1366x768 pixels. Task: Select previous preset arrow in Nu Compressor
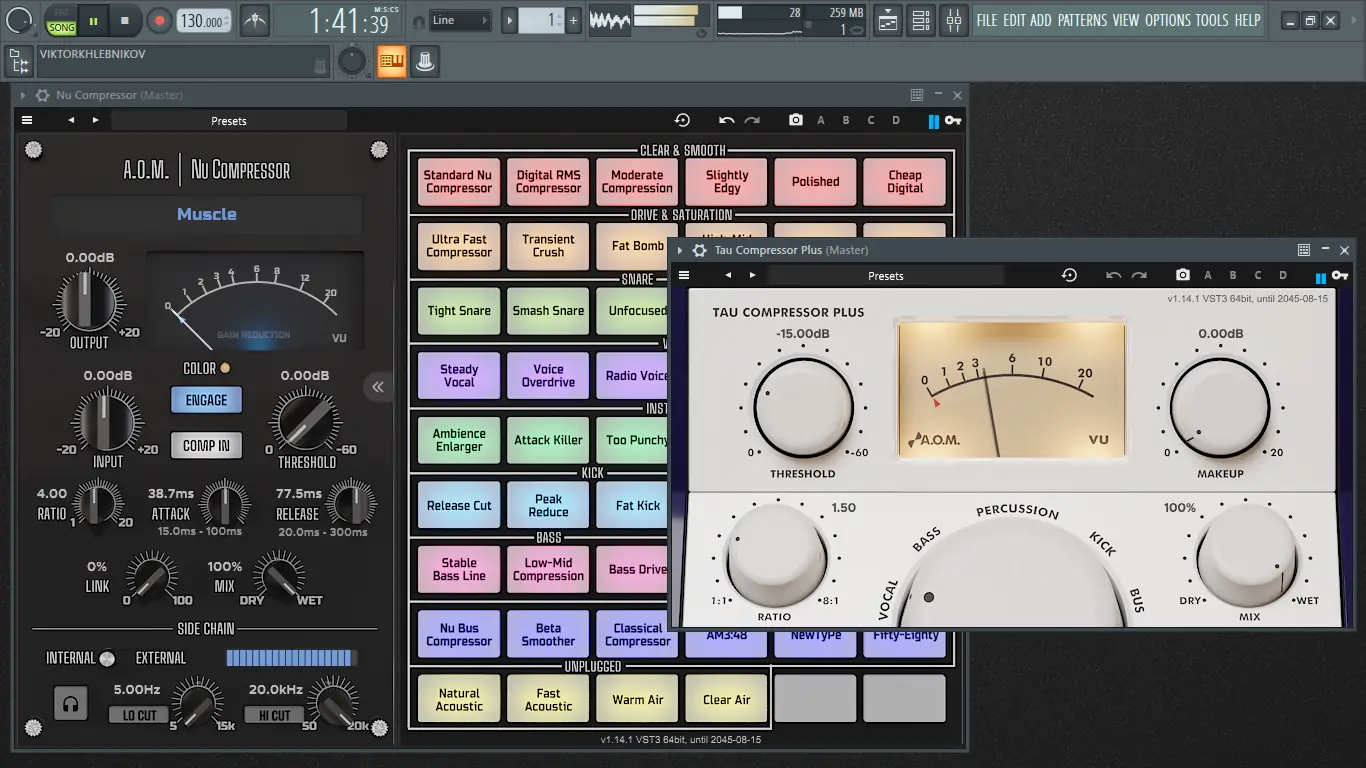pyautogui.click(x=71, y=120)
